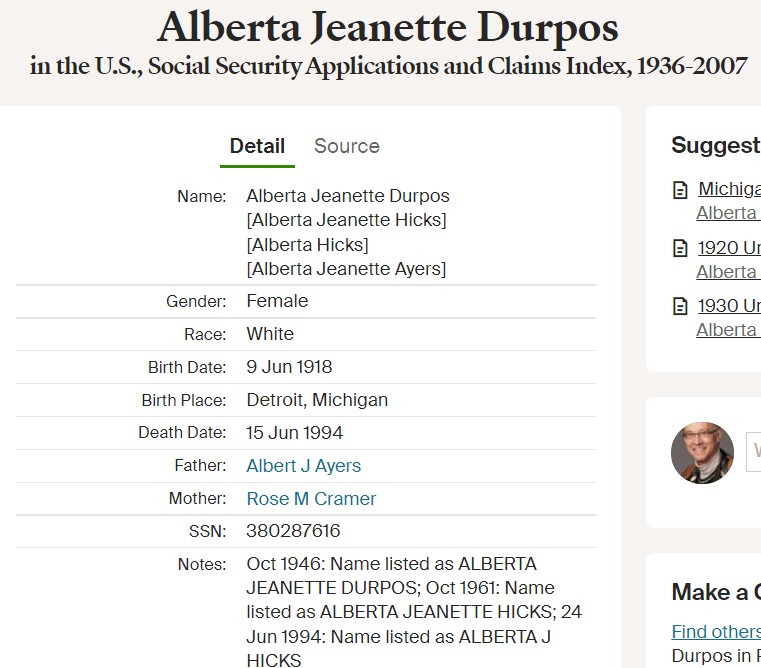
Task: Open the Find others link
Action: (x=716, y=632)
